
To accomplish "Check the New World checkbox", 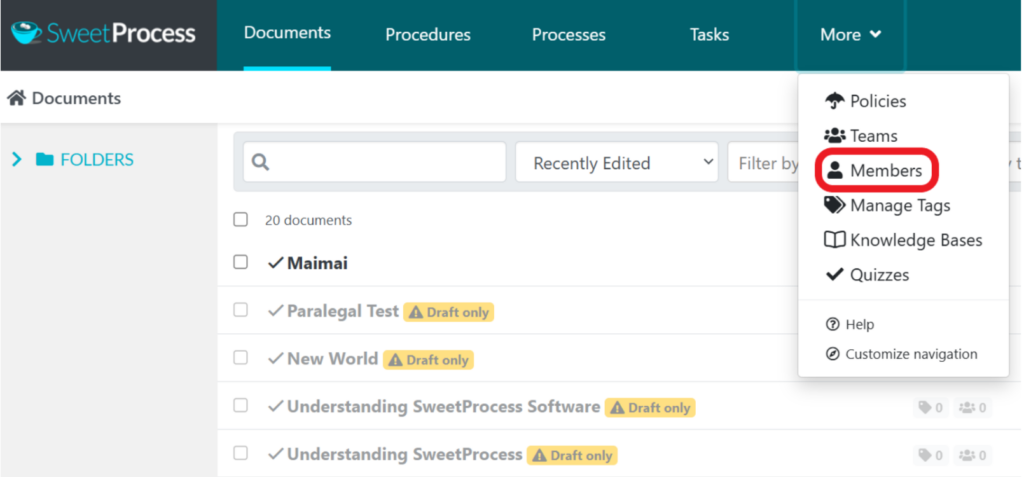I will click(x=240, y=357).
